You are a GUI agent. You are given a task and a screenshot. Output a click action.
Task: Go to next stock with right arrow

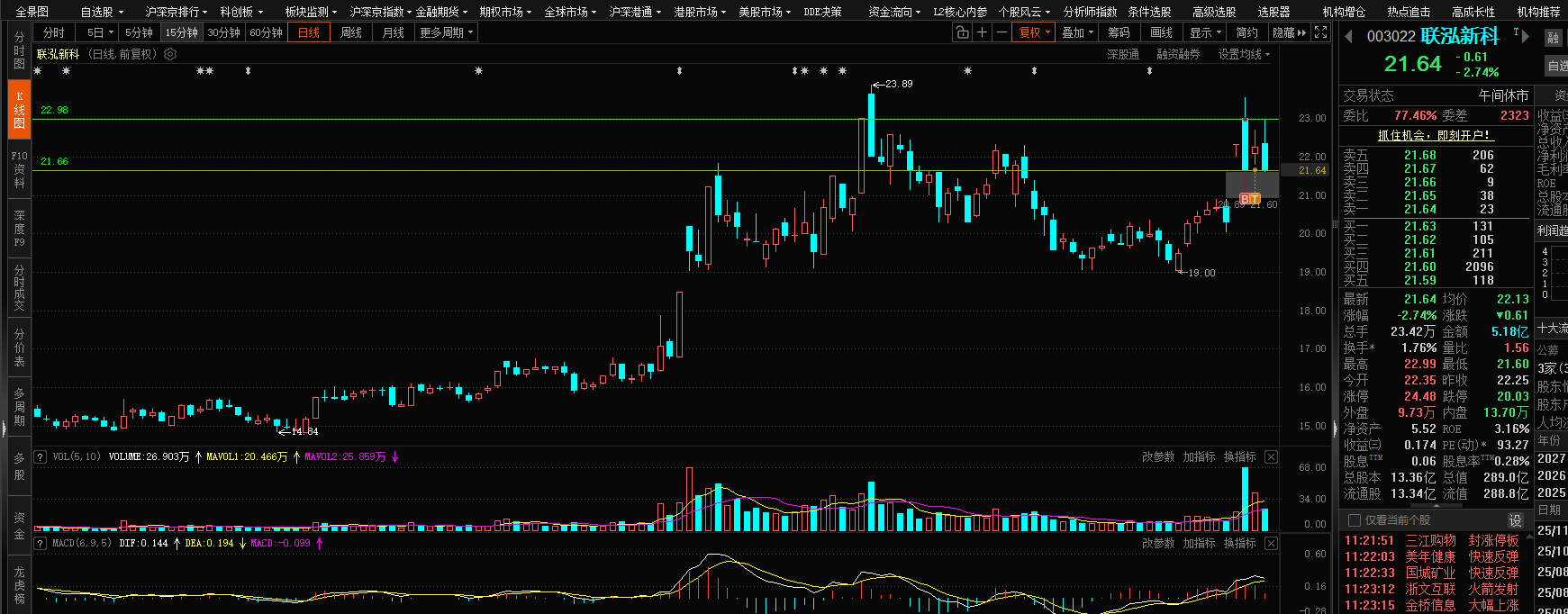(x=1526, y=36)
